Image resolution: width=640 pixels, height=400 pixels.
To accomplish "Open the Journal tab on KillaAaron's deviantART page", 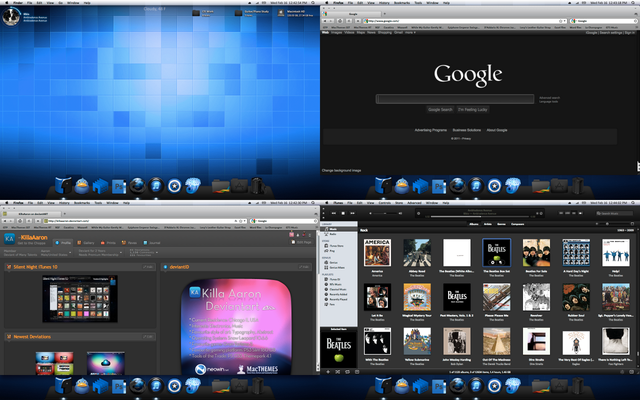I will [x=152, y=242].
